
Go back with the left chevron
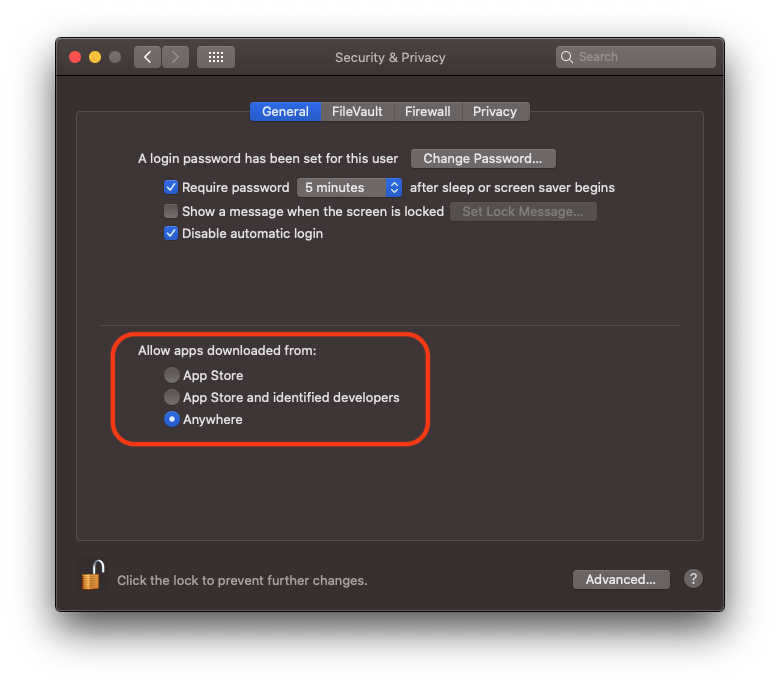(x=148, y=57)
